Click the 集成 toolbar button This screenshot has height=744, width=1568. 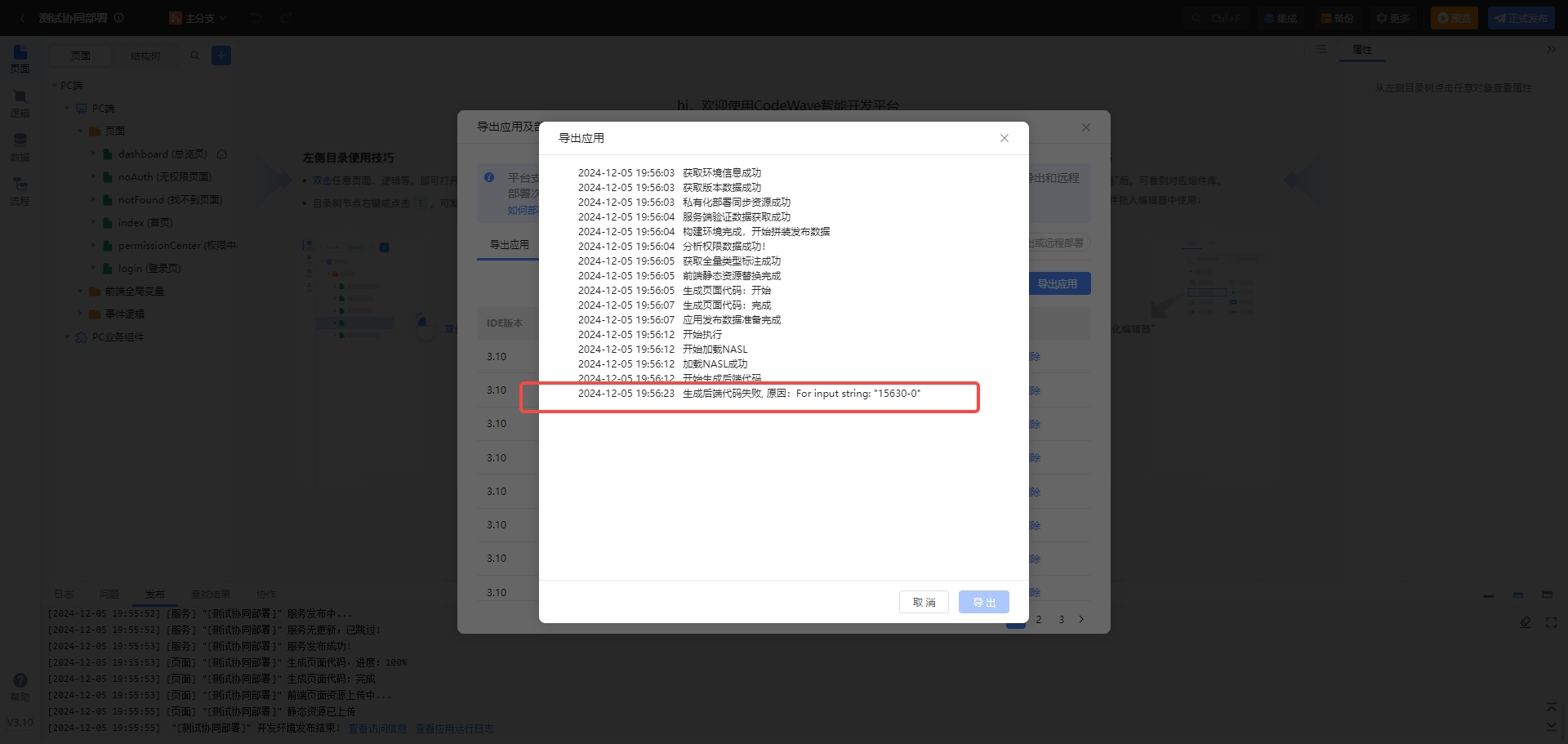[1281, 18]
